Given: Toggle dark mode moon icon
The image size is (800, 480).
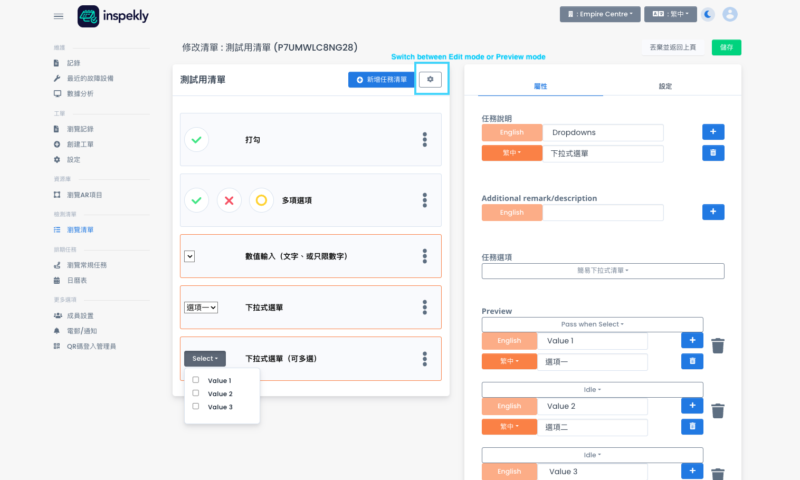Looking at the screenshot, I should (x=708, y=15).
